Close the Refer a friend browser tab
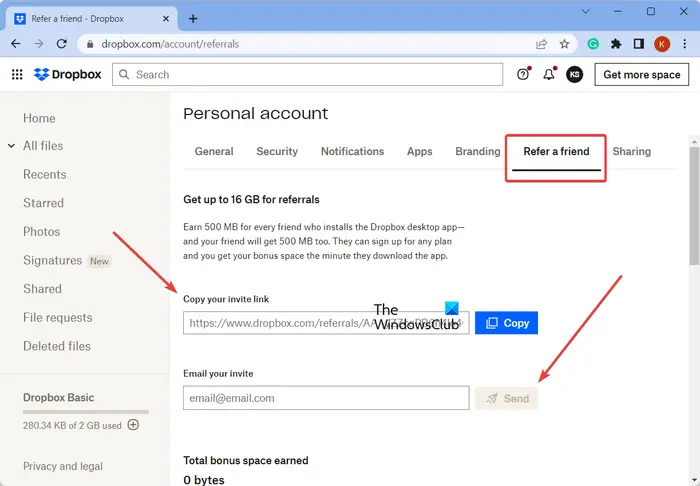 tap(166, 19)
